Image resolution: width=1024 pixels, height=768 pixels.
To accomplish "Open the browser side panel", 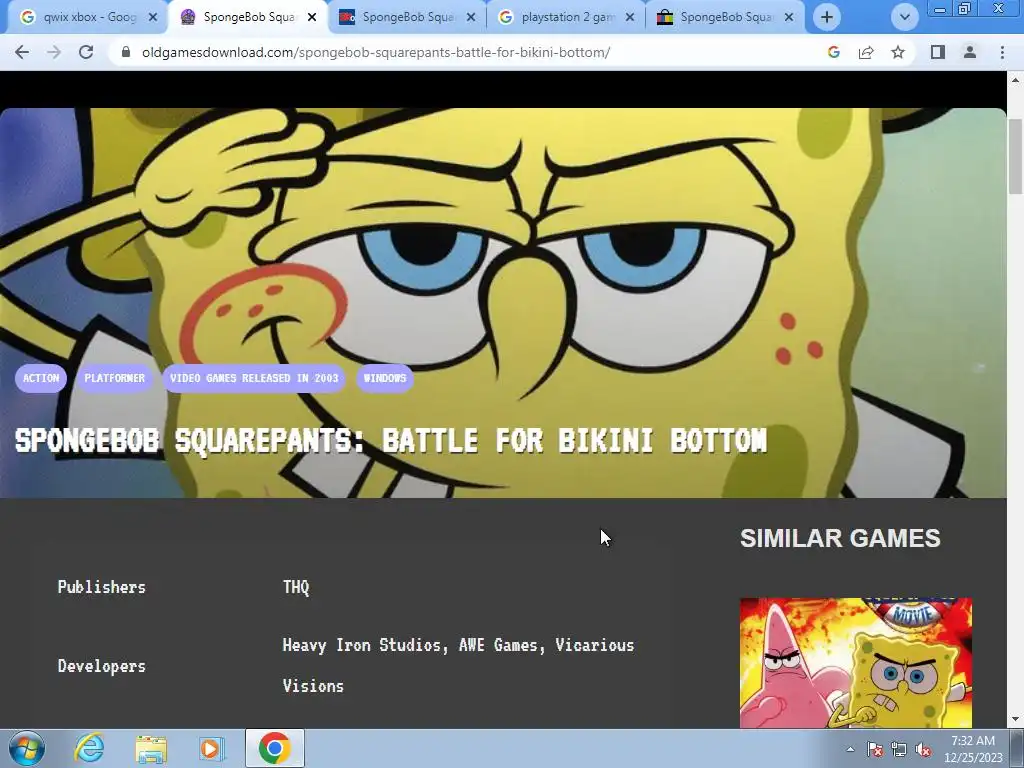I will click(x=938, y=52).
